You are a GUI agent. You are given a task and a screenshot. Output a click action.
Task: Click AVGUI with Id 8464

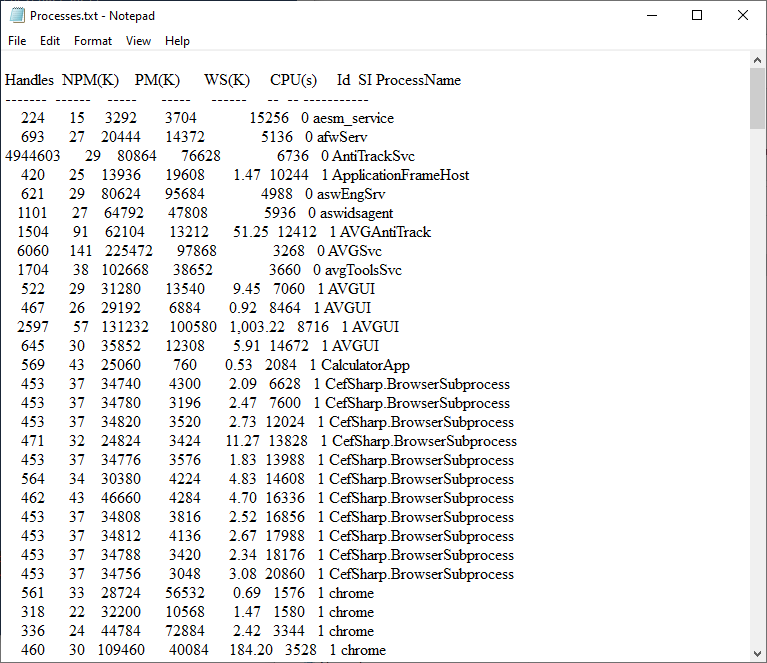tap(347, 308)
